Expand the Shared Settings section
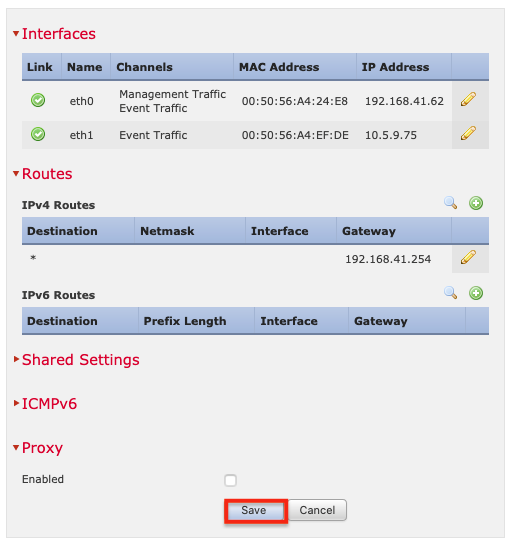This screenshot has height=555, width=519. (16, 359)
